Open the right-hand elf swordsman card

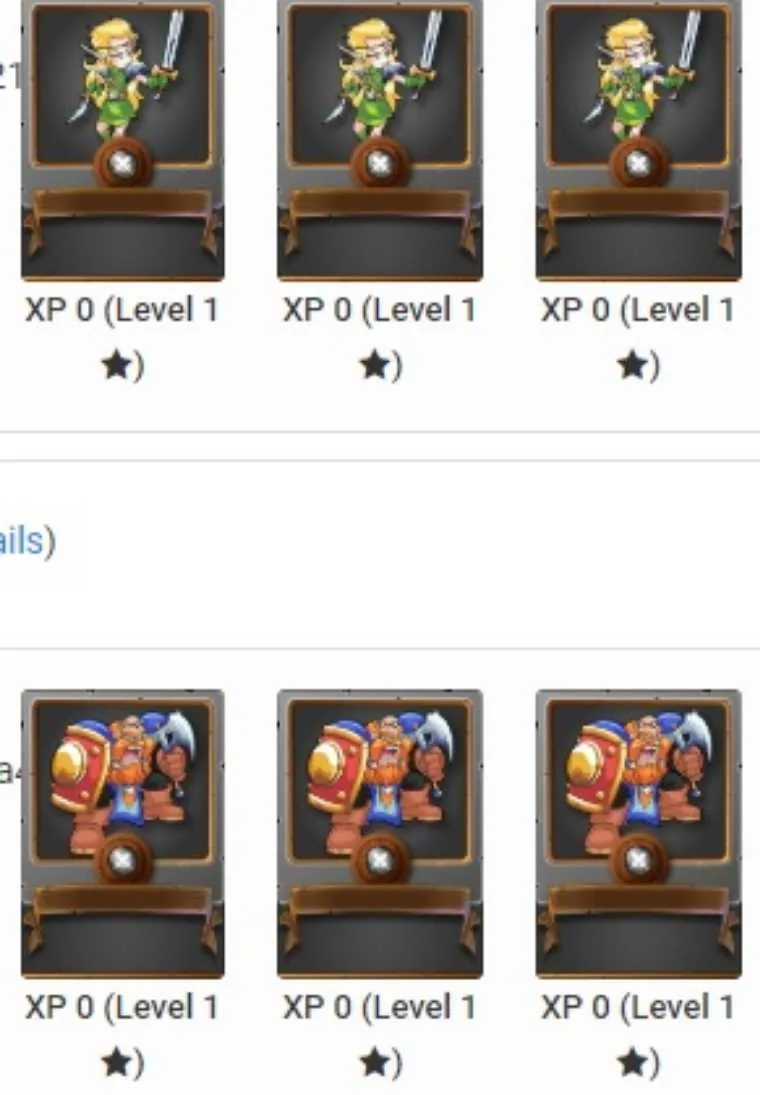[x=638, y=139]
